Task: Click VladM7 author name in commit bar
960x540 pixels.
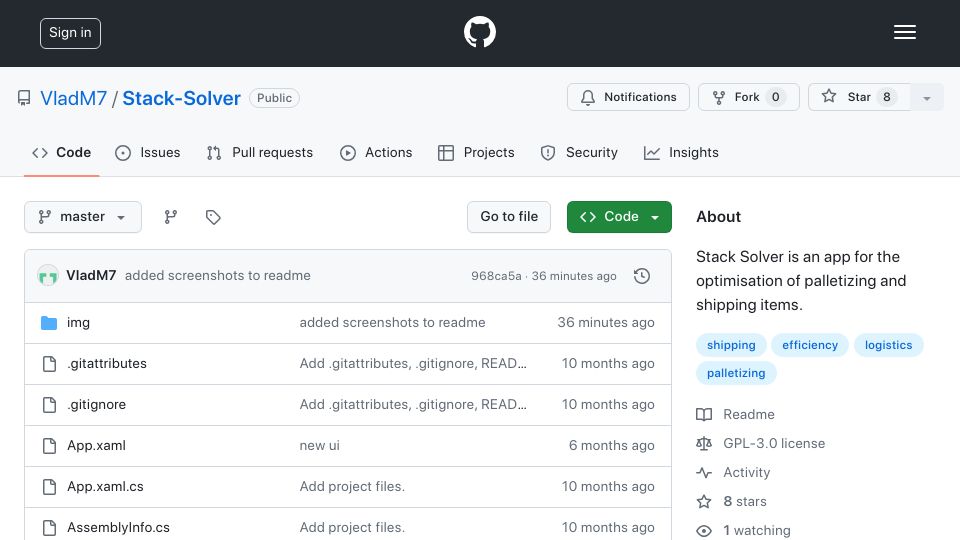Action: click(91, 276)
